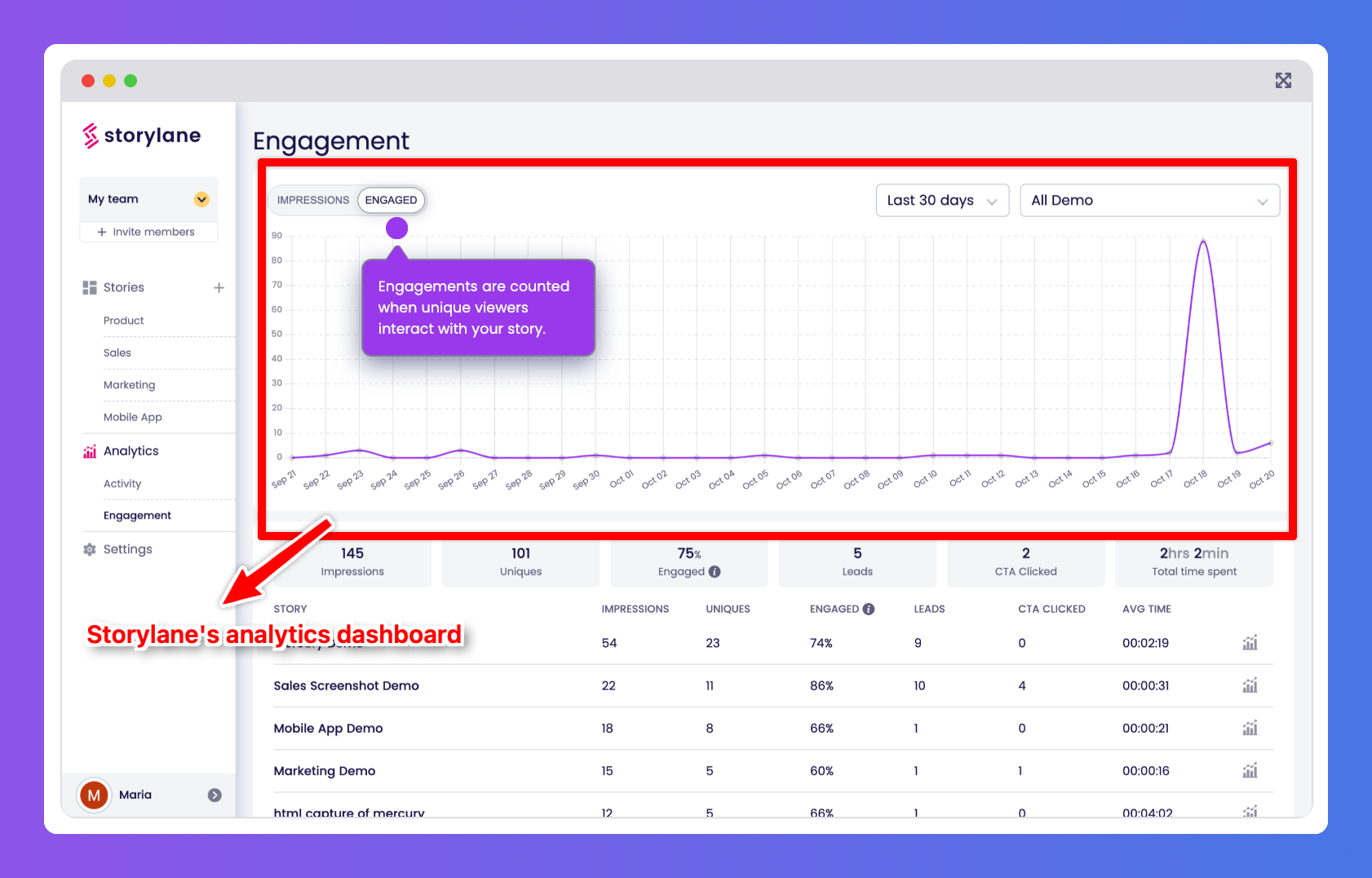Click the 86% engaged value
The height and width of the screenshot is (878, 1372).
click(x=821, y=685)
